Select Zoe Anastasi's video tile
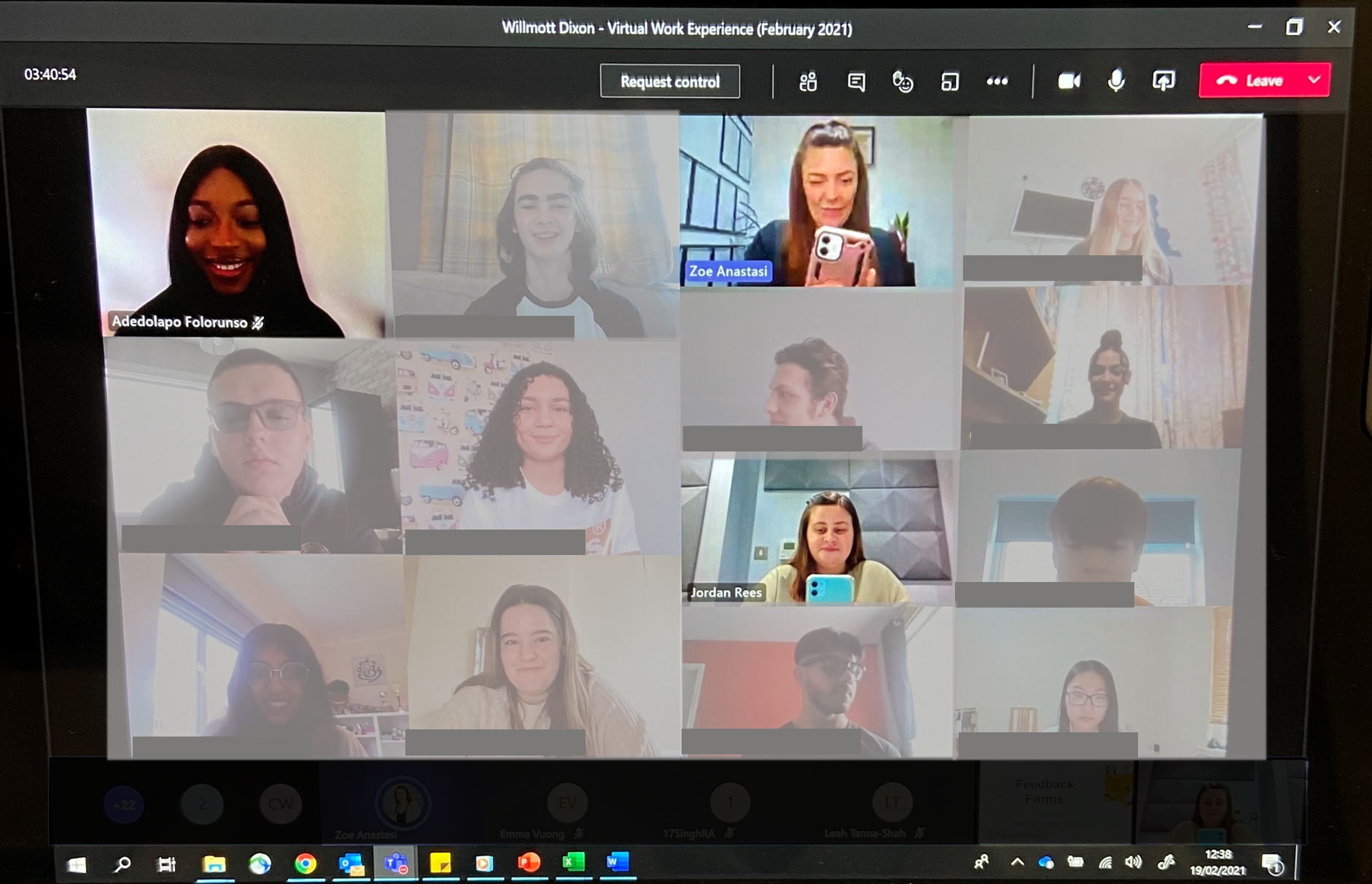Screen dimensions: 1372x884 pos(816,201)
